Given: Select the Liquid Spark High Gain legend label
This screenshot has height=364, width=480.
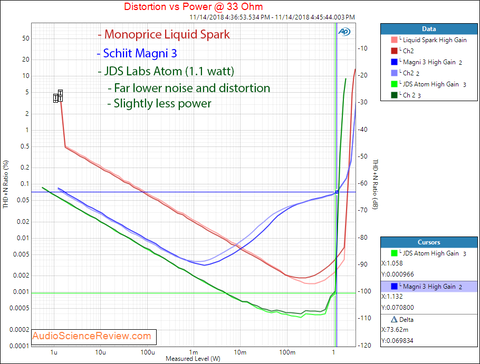Looking at the screenshot, I should [435, 40].
